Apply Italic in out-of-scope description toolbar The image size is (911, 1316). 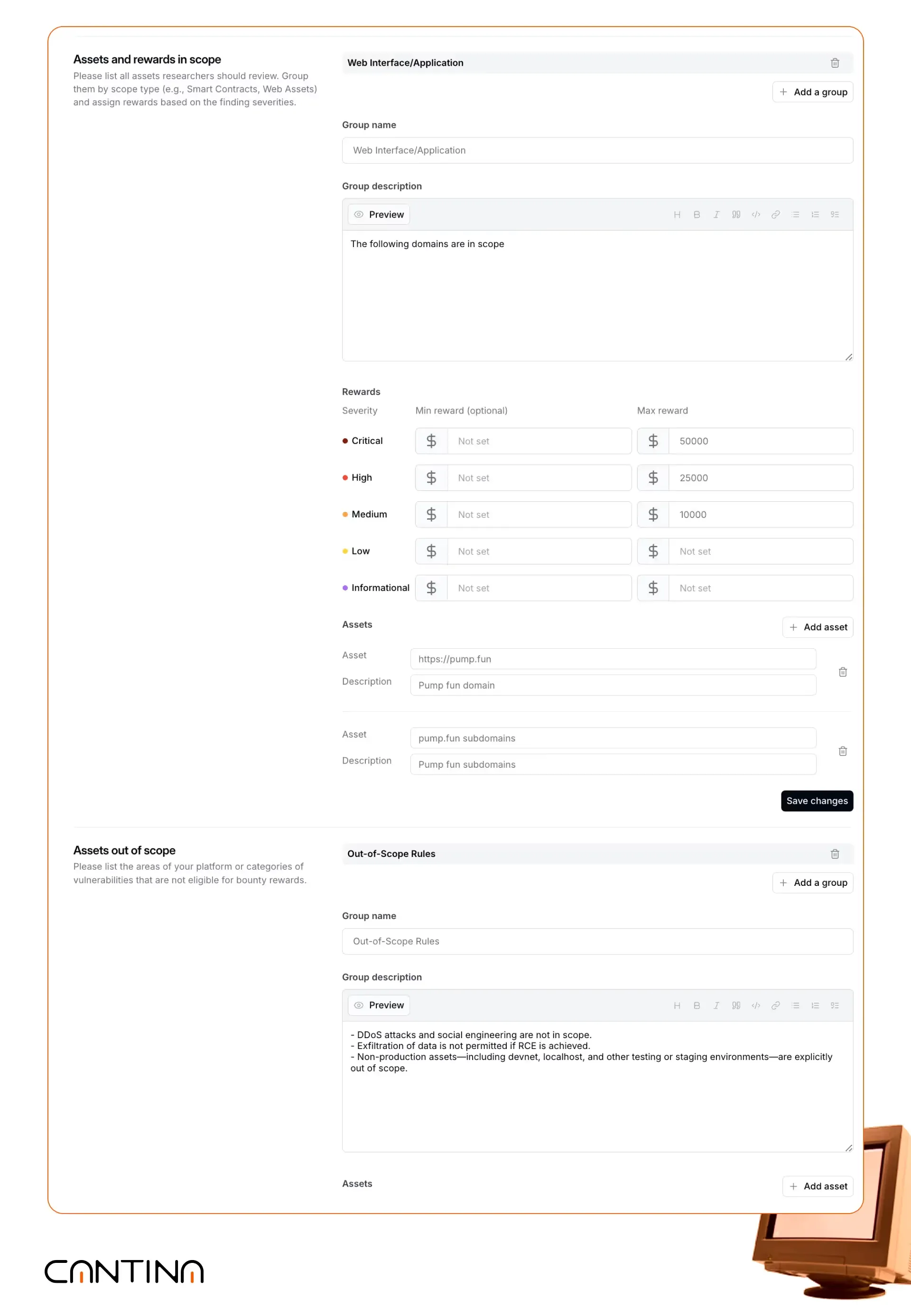coord(716,1006)
